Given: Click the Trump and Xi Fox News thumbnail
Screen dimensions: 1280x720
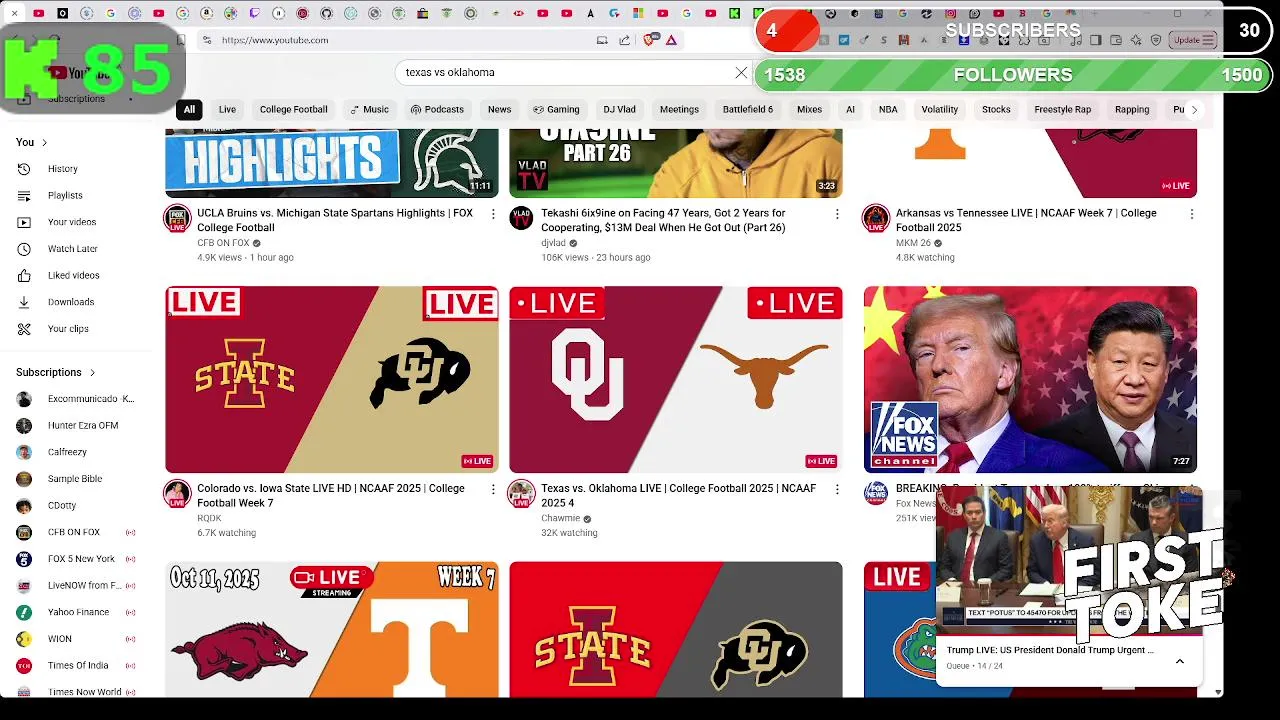Looking at the screenshot, I should 1030,379.
